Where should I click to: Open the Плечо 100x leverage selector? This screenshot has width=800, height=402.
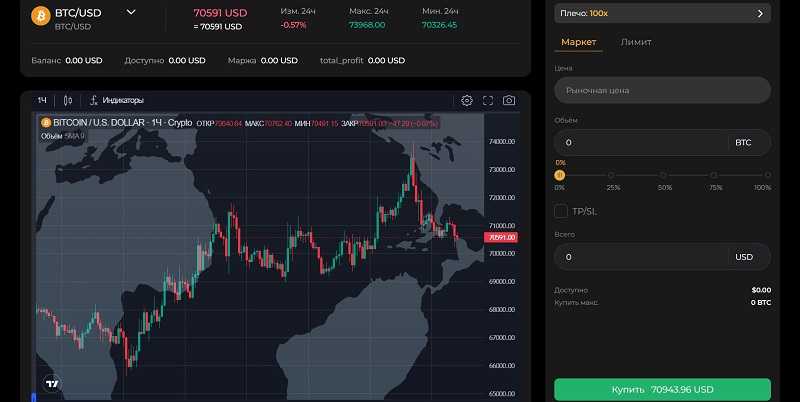[x=662, y=14]
